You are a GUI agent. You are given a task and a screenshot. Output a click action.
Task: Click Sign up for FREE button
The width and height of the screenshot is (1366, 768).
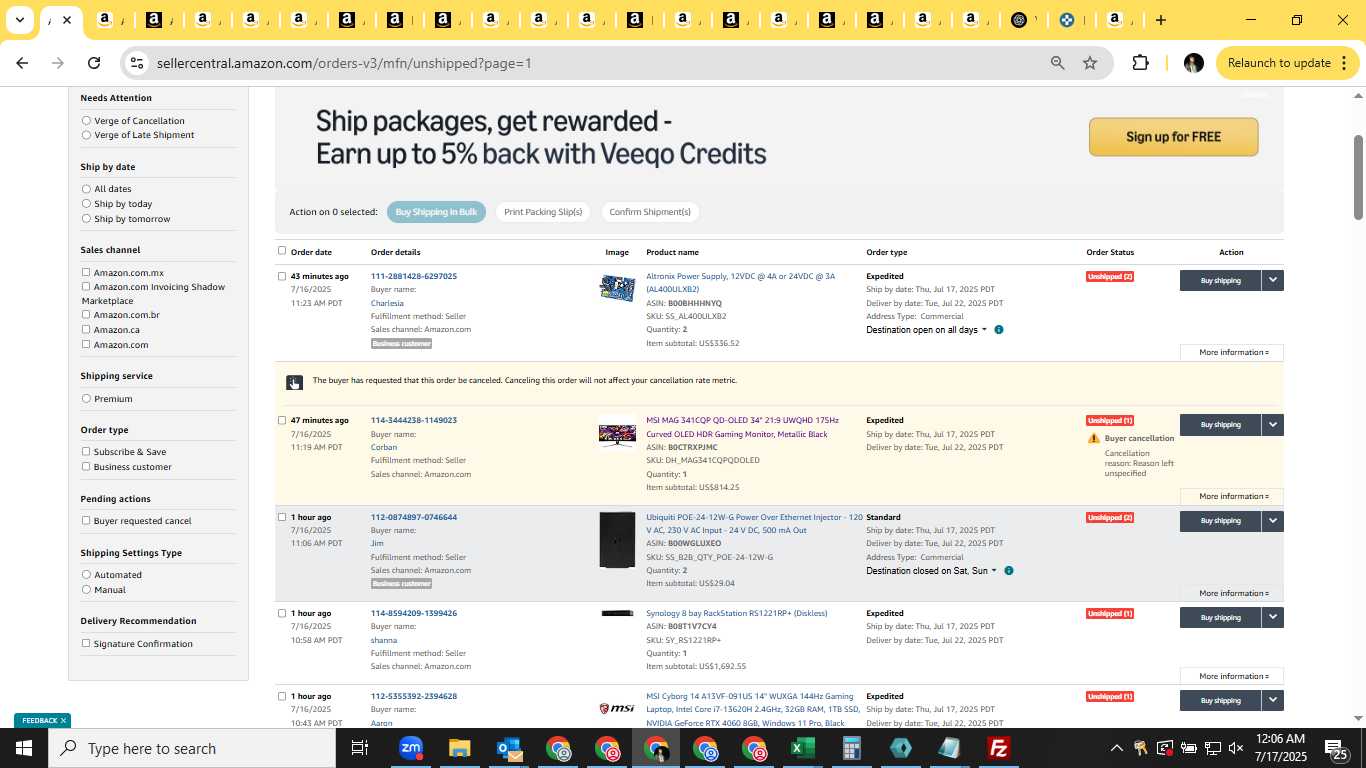pos(1173,137)
